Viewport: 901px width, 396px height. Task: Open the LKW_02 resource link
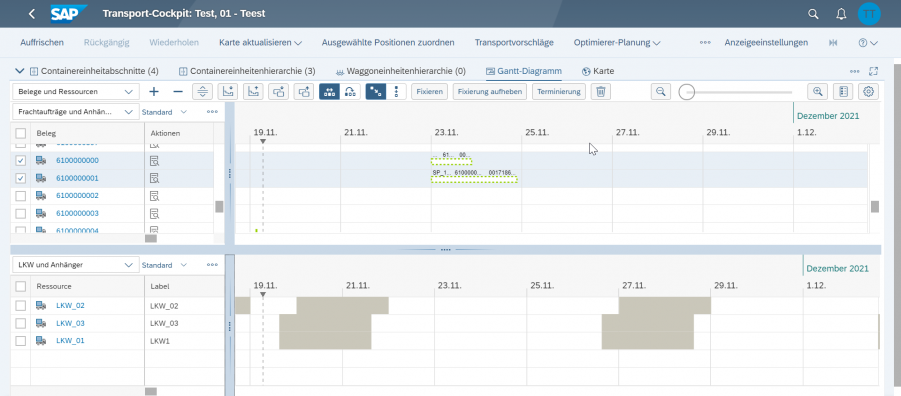[70, 306]
